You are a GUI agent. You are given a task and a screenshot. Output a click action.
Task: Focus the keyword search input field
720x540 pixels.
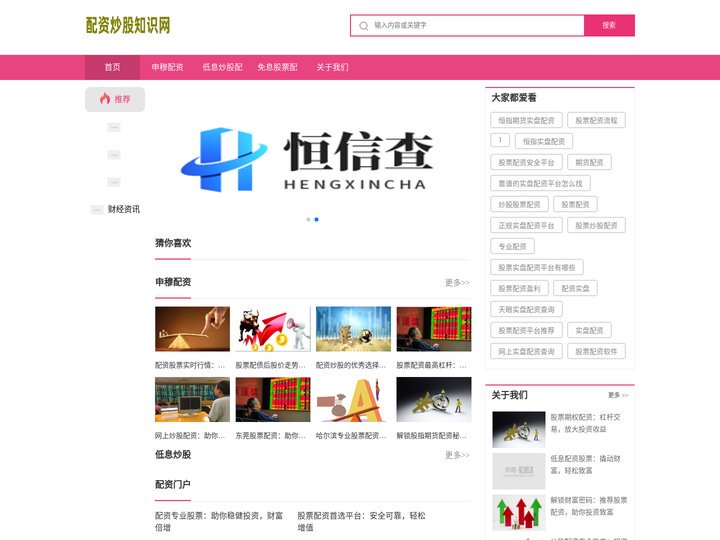point(467,25)
